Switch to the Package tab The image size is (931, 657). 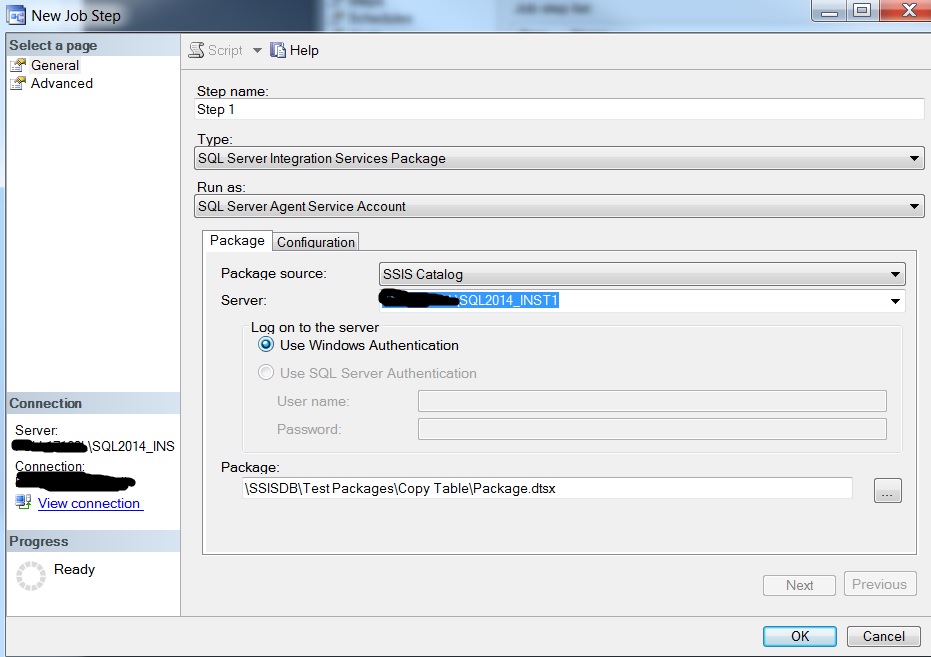(x=237, y=241)
